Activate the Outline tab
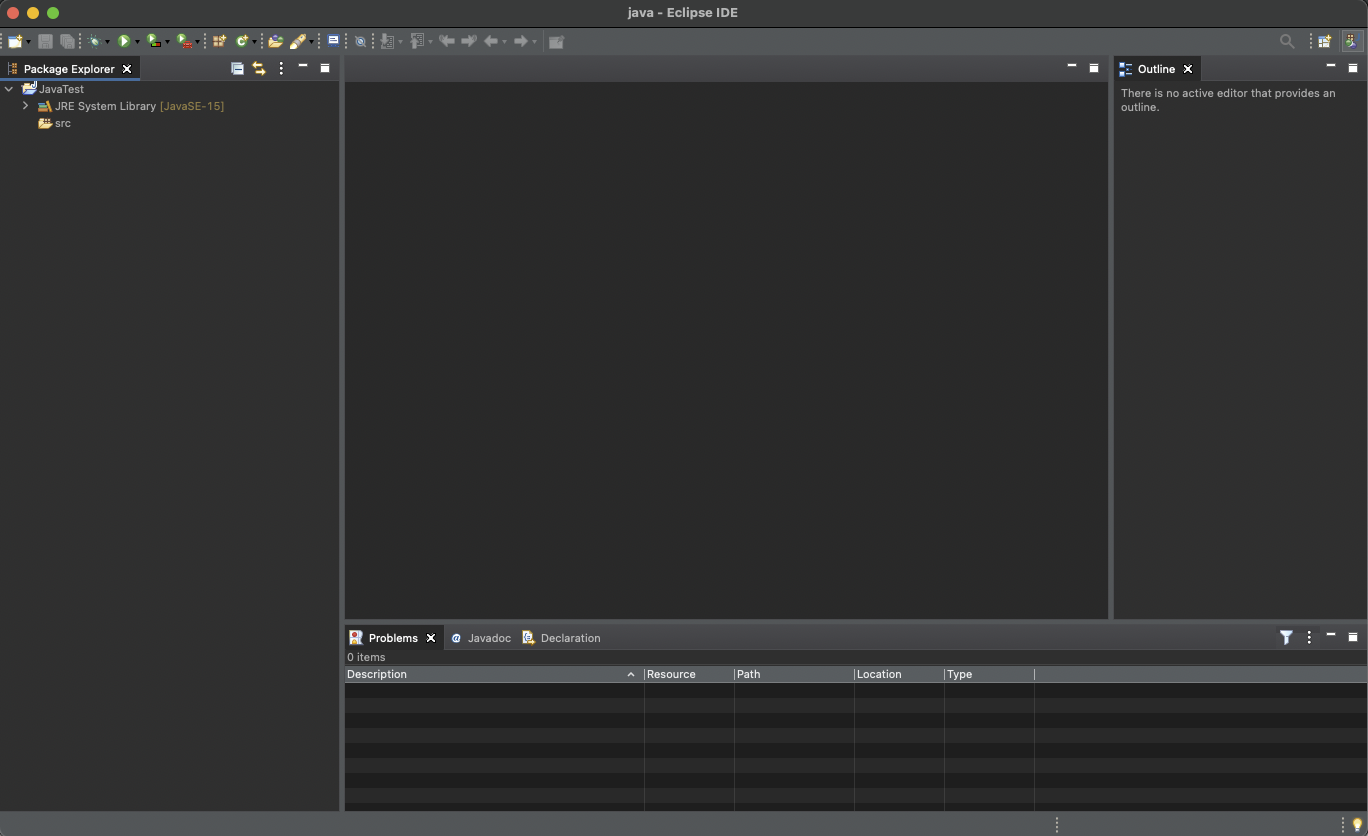The width and height of the screenshot is (1368, 836). 1156,69
